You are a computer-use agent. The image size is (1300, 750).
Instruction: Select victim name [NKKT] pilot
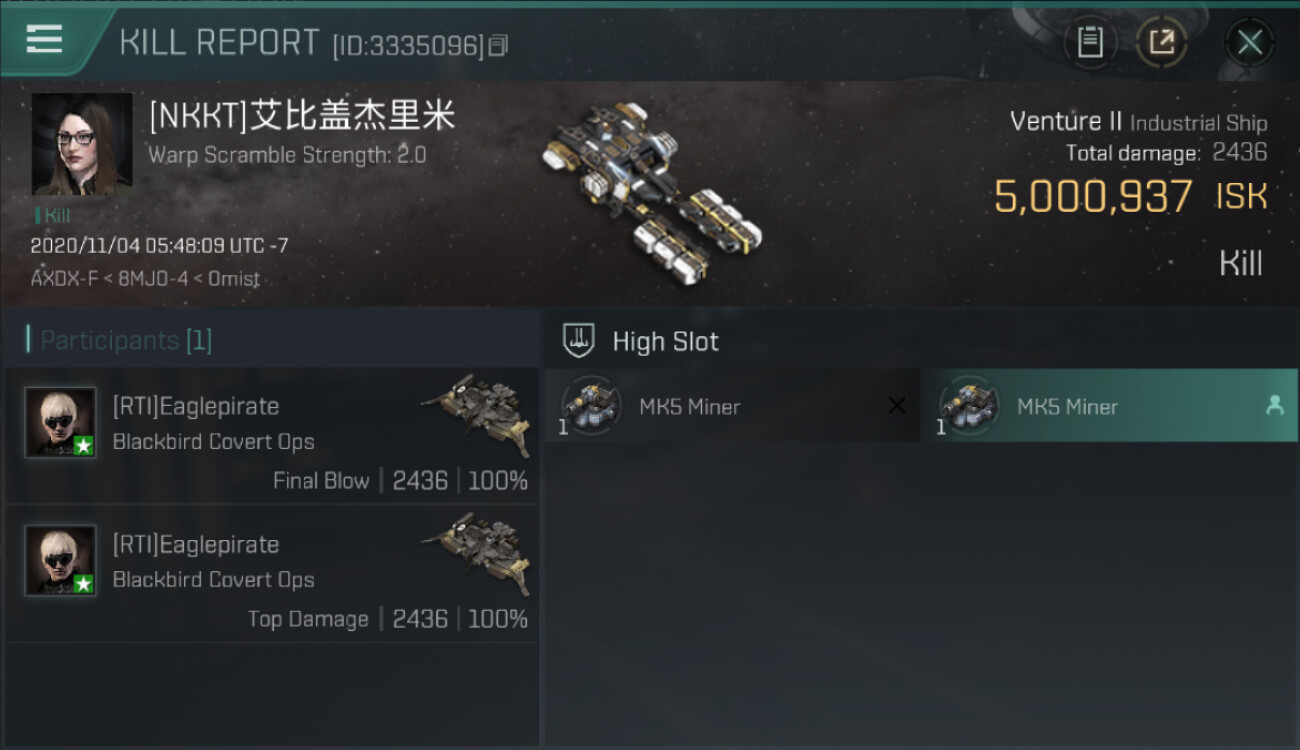(302, 116)
